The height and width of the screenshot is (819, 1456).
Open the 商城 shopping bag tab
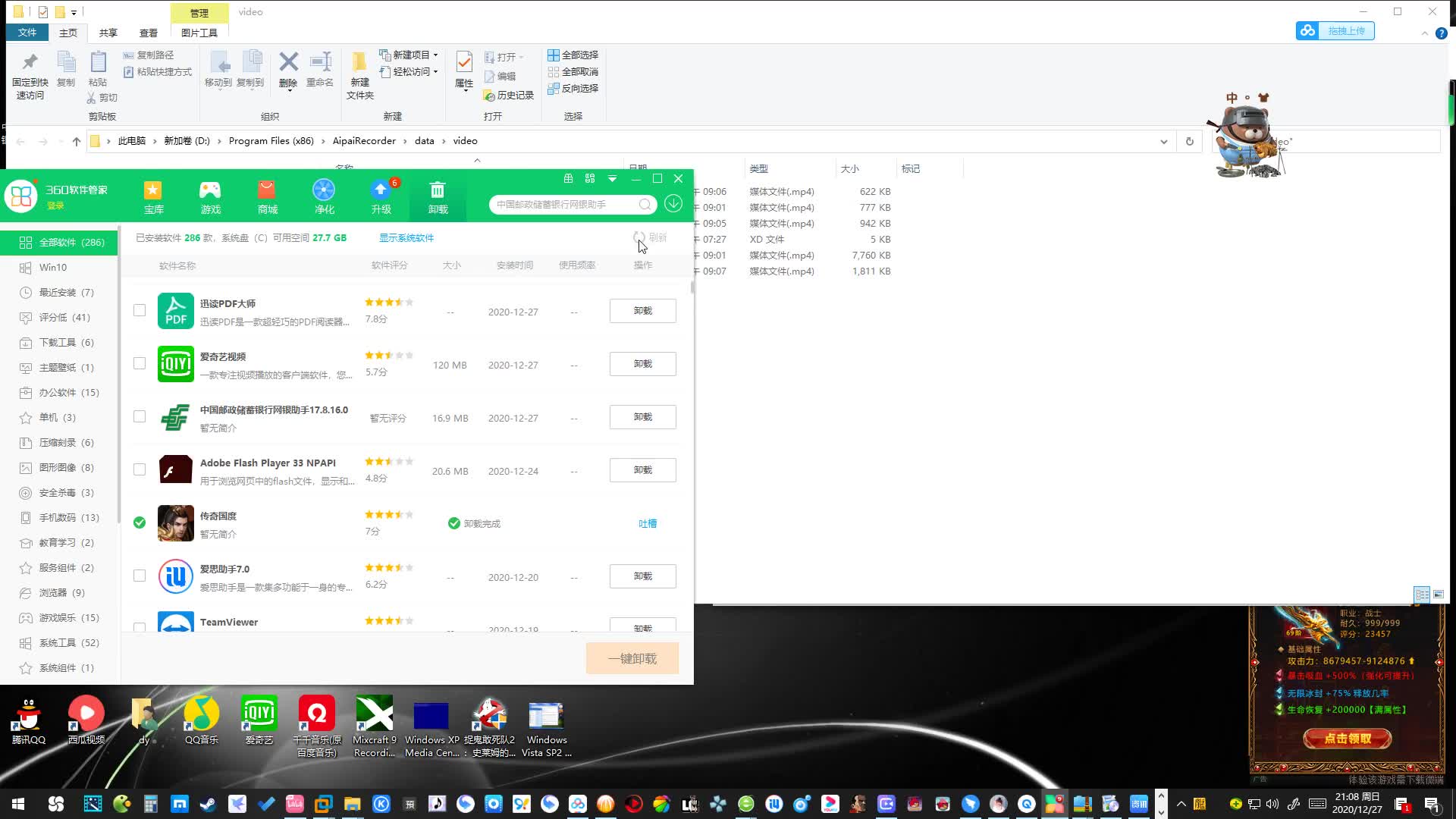pyautogui.click(x=267, y=197)
